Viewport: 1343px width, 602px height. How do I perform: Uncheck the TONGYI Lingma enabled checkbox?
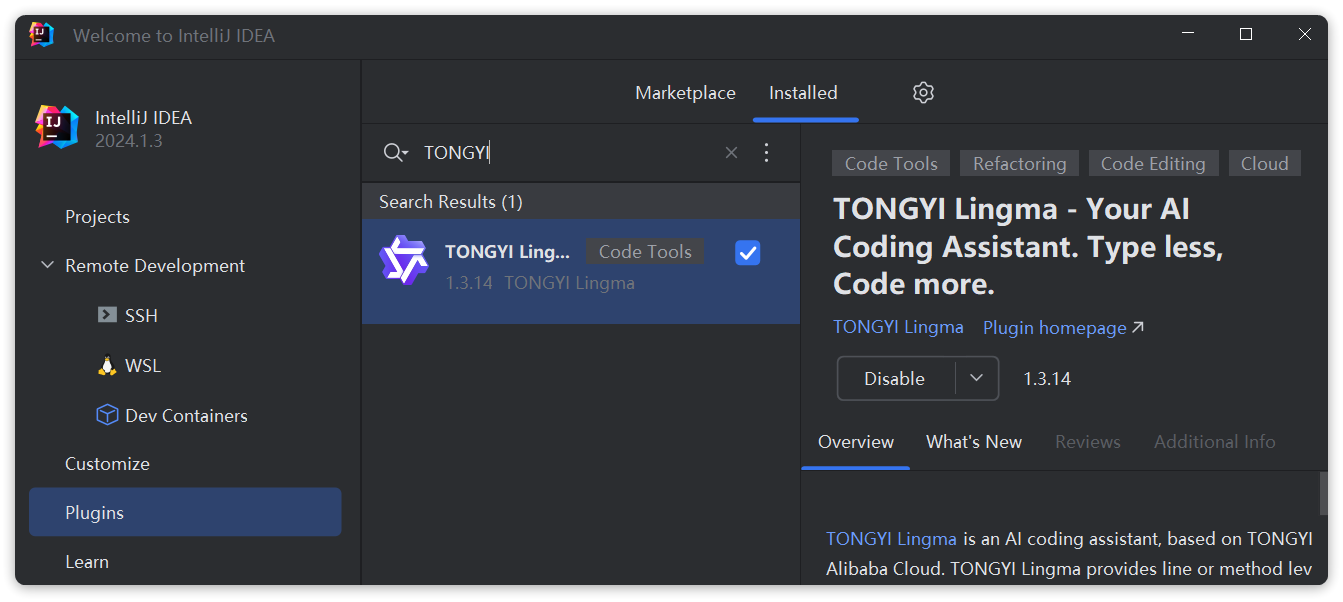coord(747,253)
